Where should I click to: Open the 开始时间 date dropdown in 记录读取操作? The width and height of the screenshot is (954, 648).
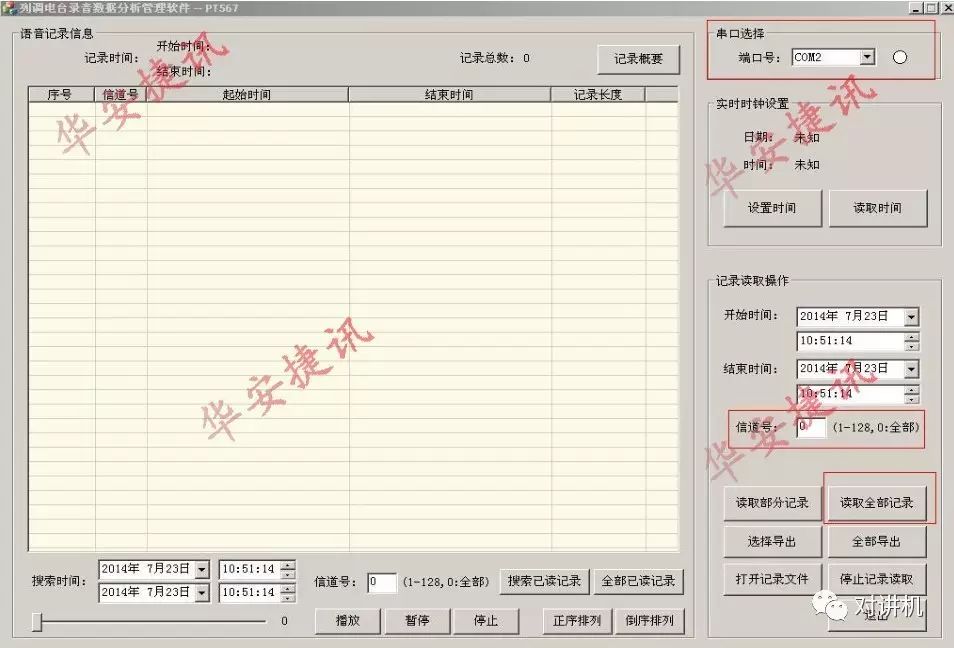(x=911, y=317)
